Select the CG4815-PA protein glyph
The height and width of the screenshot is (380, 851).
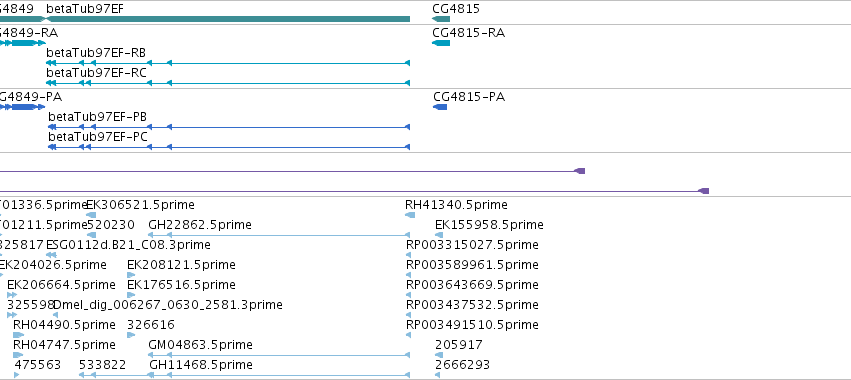pyautogui.click(x=440, y=107)
